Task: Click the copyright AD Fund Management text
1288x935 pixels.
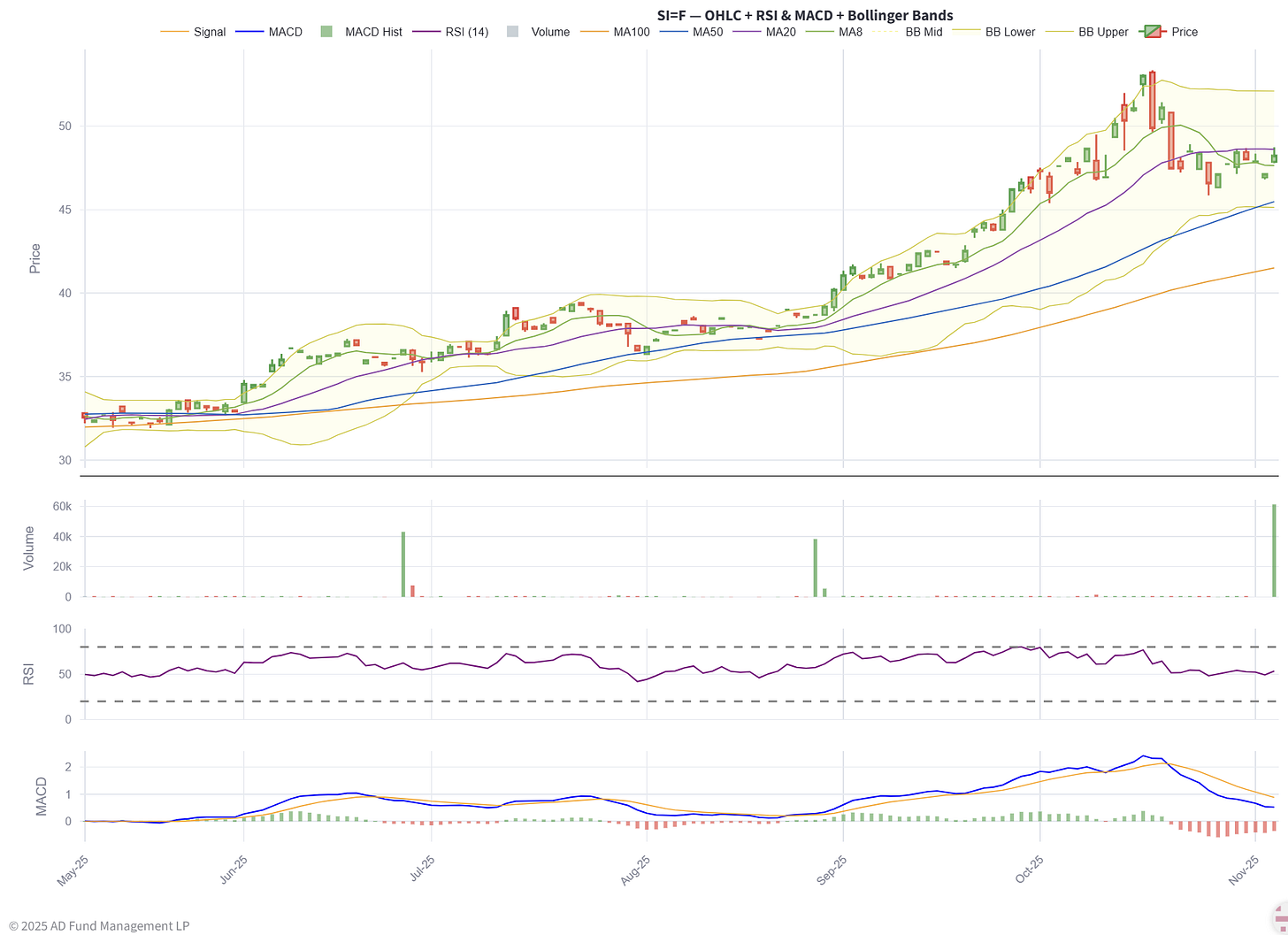Action: (99, 926)
